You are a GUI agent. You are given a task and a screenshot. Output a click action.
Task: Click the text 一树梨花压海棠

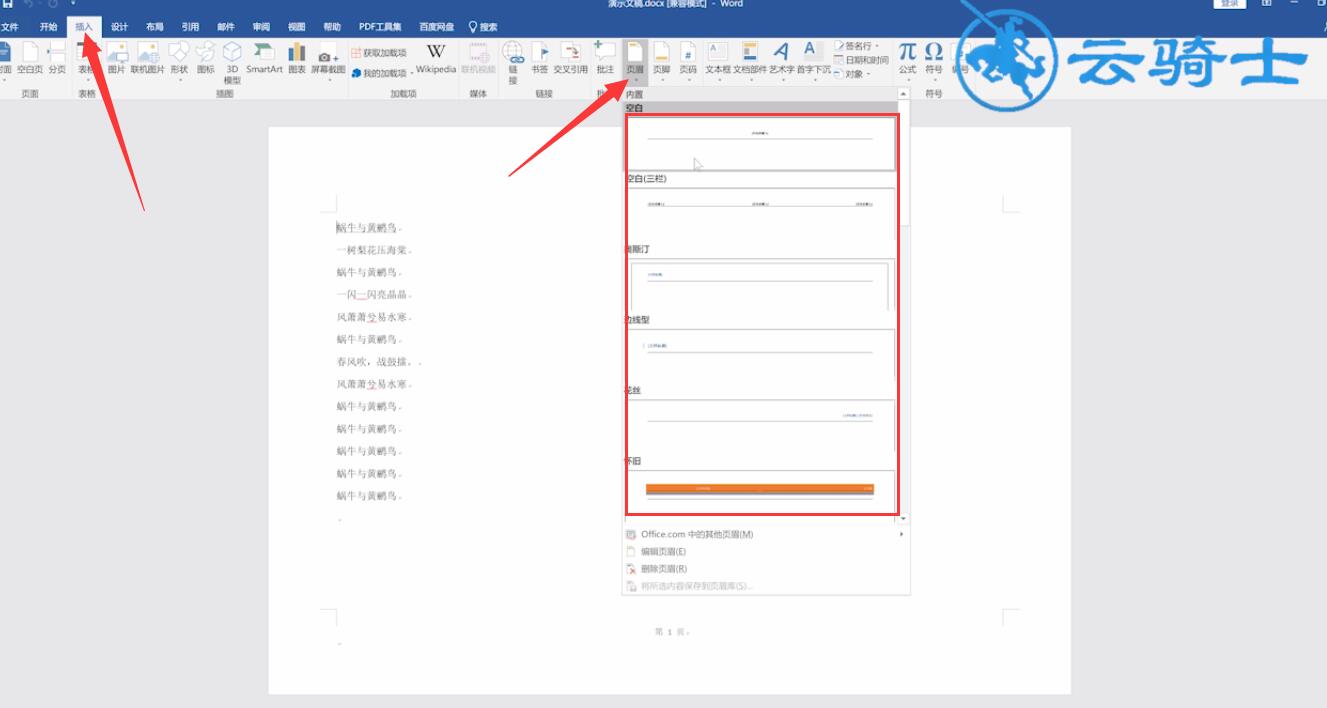pyautogui.click(x=371, y=250)
